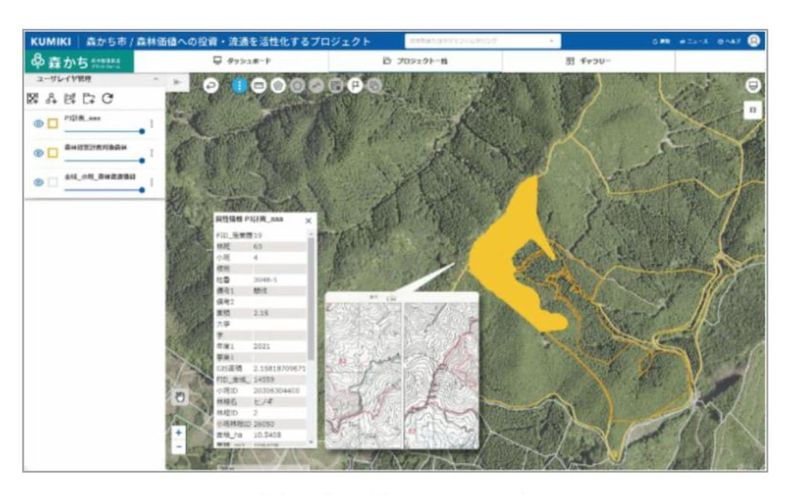Open the ダッシュボード tab
Viewport: 800px width, 495px height.
click(x=242, y=61)
